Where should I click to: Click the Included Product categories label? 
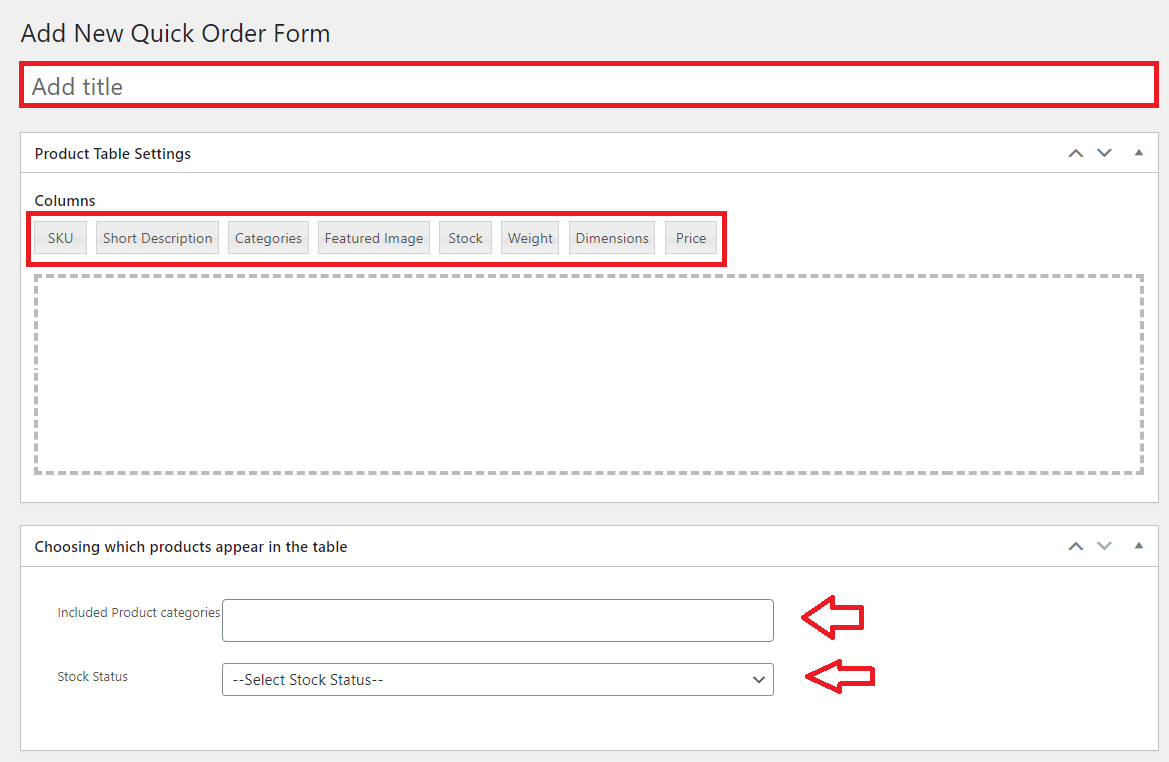click(139, 612)
